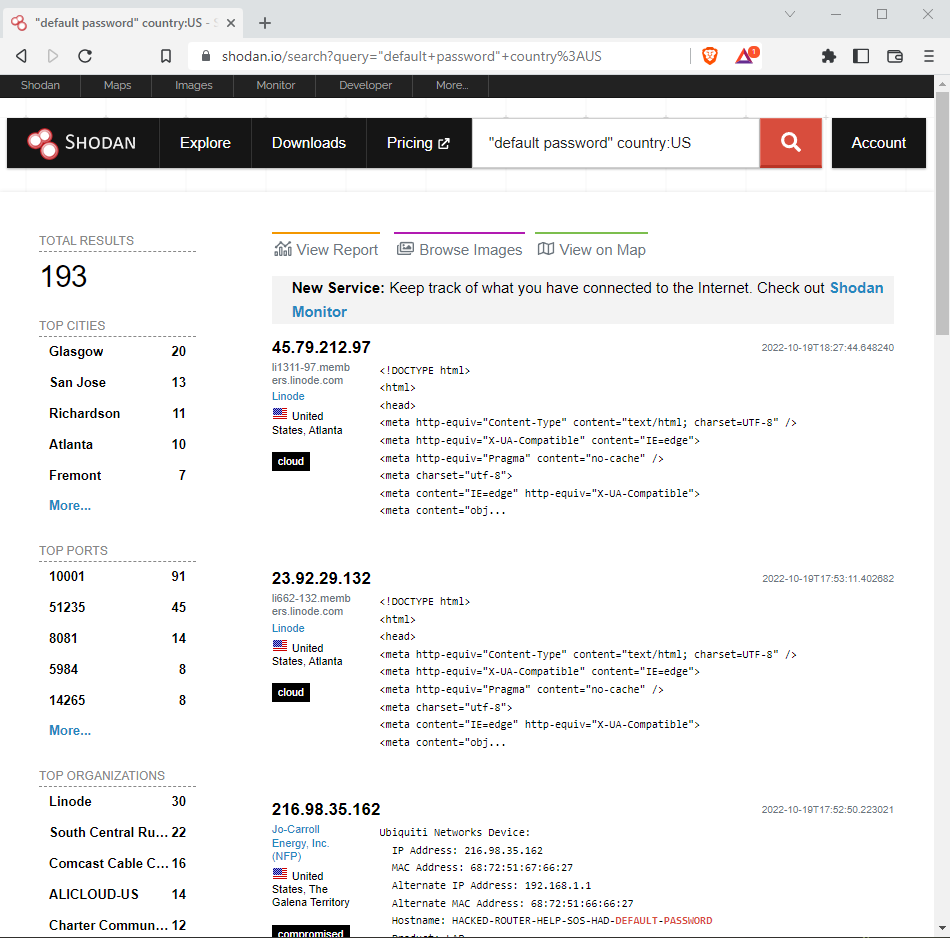Click the tab search chevron icon
Viewport: 950px width, 938px height.
coord(789,14)
